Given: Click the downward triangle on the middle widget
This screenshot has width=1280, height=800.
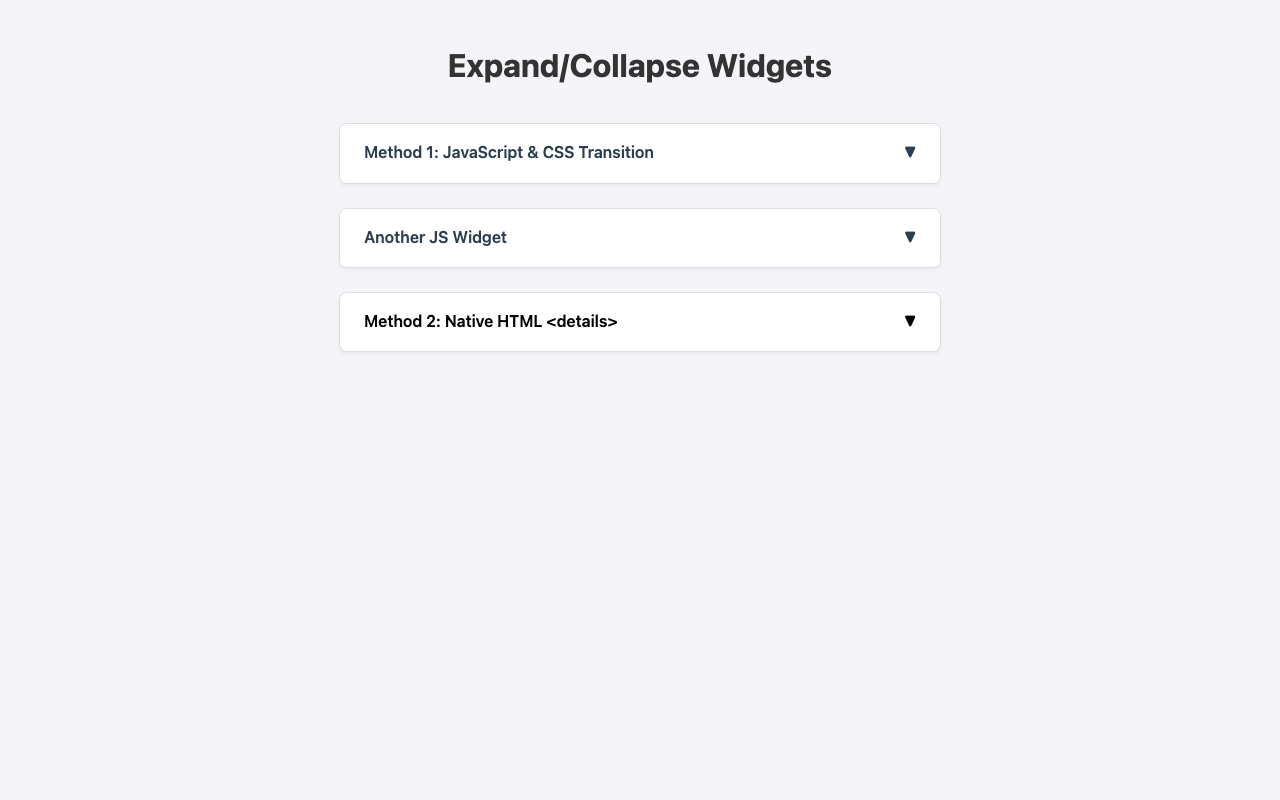Looking at the screenshot, I should click(910, 236).
